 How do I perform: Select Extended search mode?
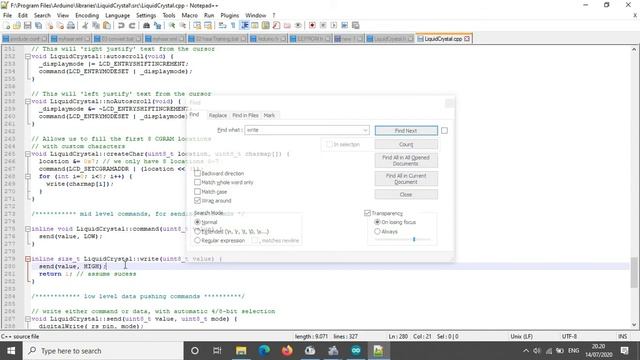coord(198,231)
